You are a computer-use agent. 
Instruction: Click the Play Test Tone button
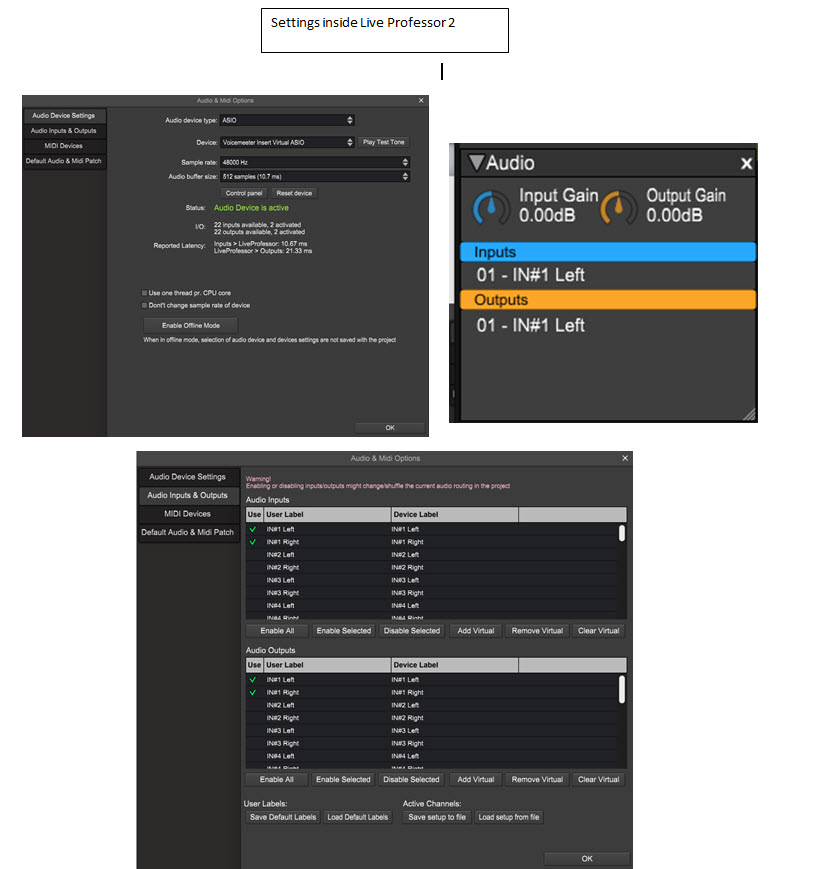pos(384,142)
